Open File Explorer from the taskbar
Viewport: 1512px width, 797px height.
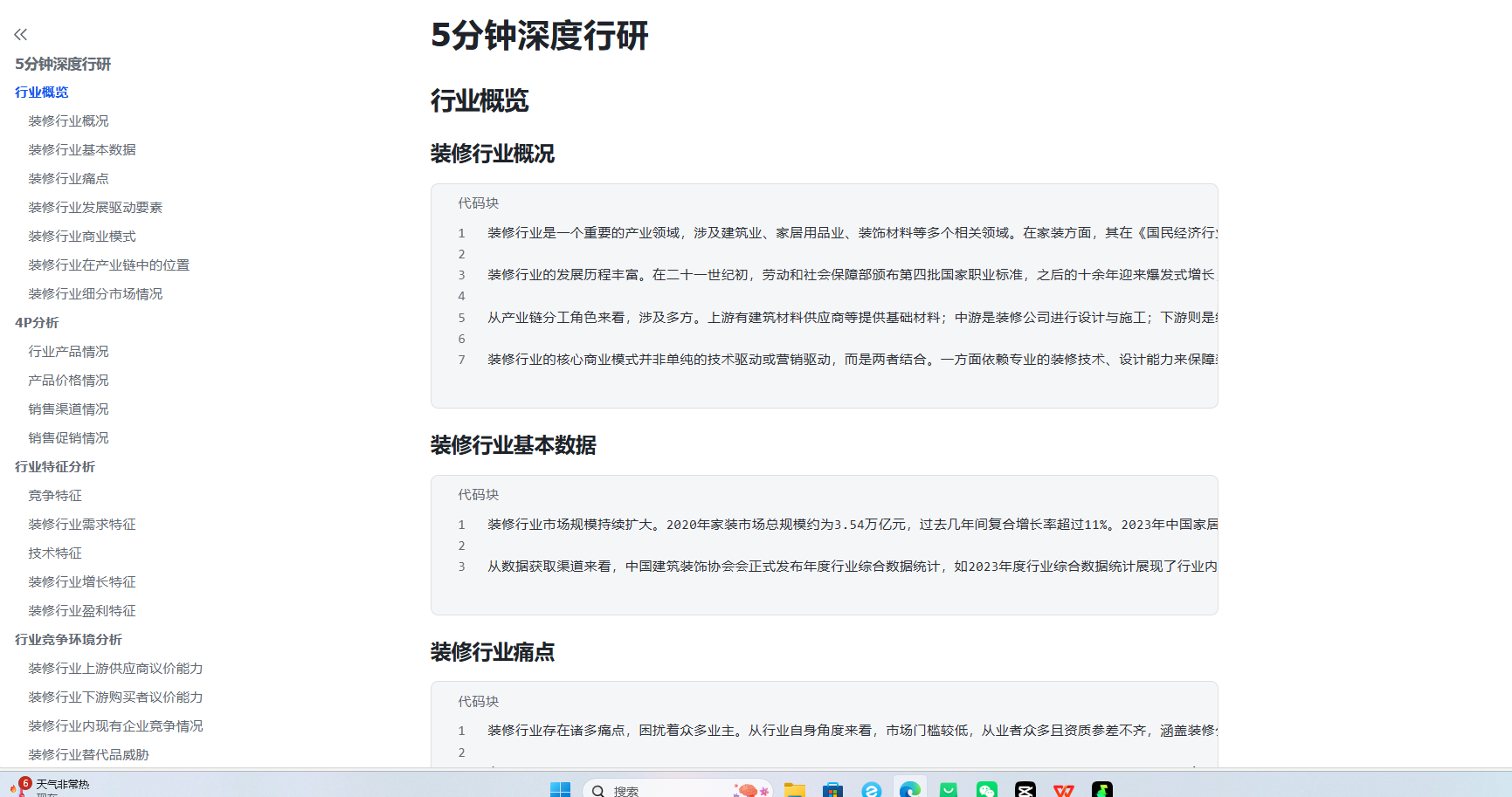(x=794, y=789)
